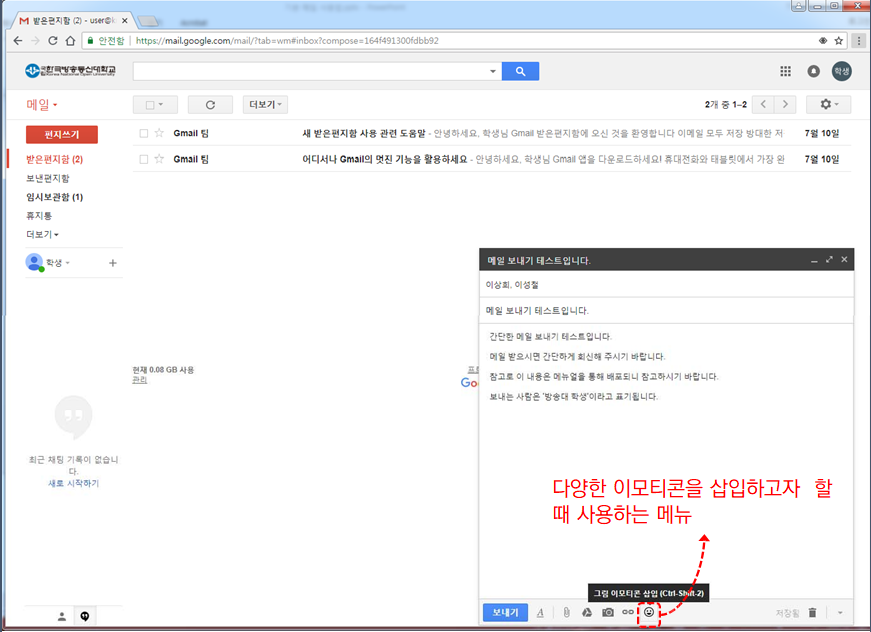Insert emoticon with smiley icon
The height and width of the screenshot is (632, 871).
tap(649, 612)
